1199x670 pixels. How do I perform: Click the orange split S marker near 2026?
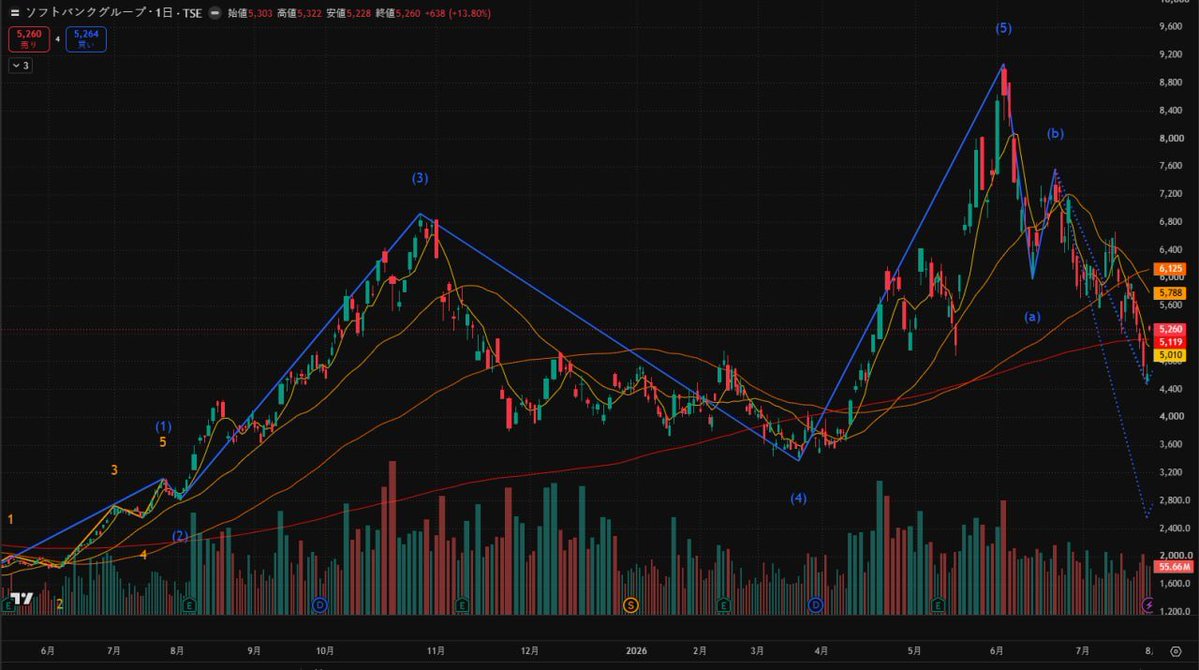(x=630, y=605)
